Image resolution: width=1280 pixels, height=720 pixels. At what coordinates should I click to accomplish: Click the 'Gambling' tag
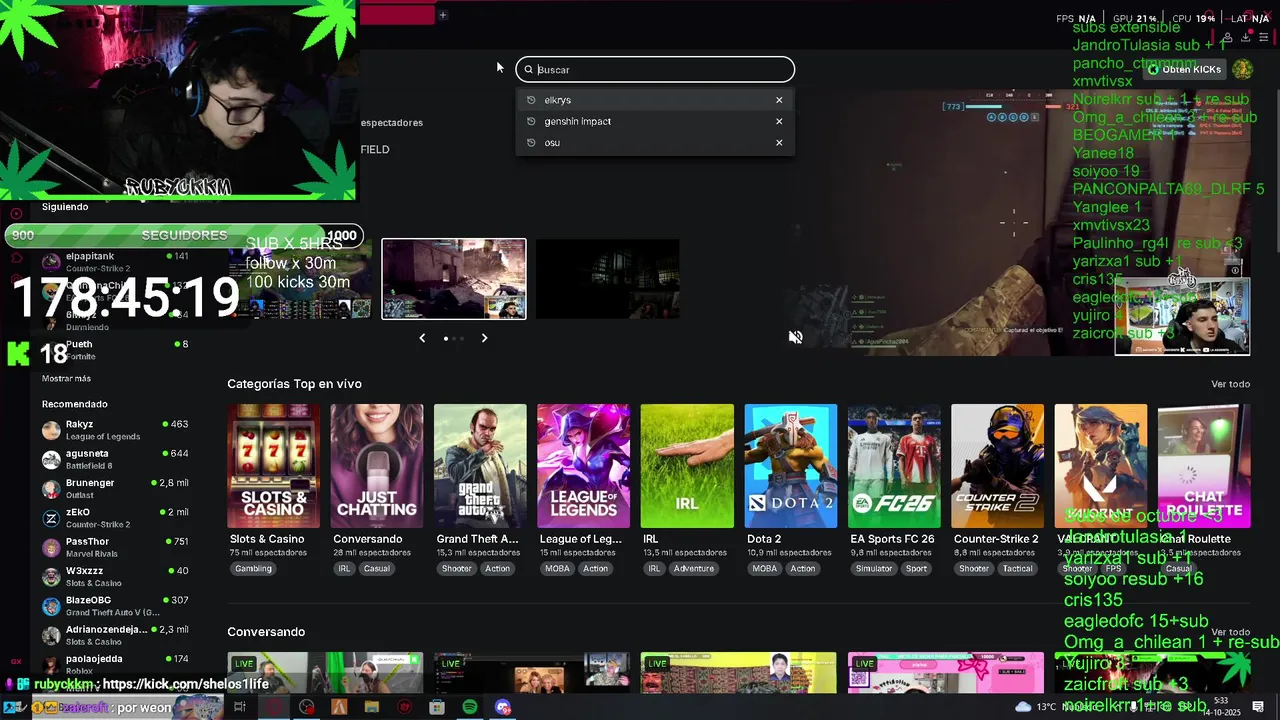tap(253, 569)
